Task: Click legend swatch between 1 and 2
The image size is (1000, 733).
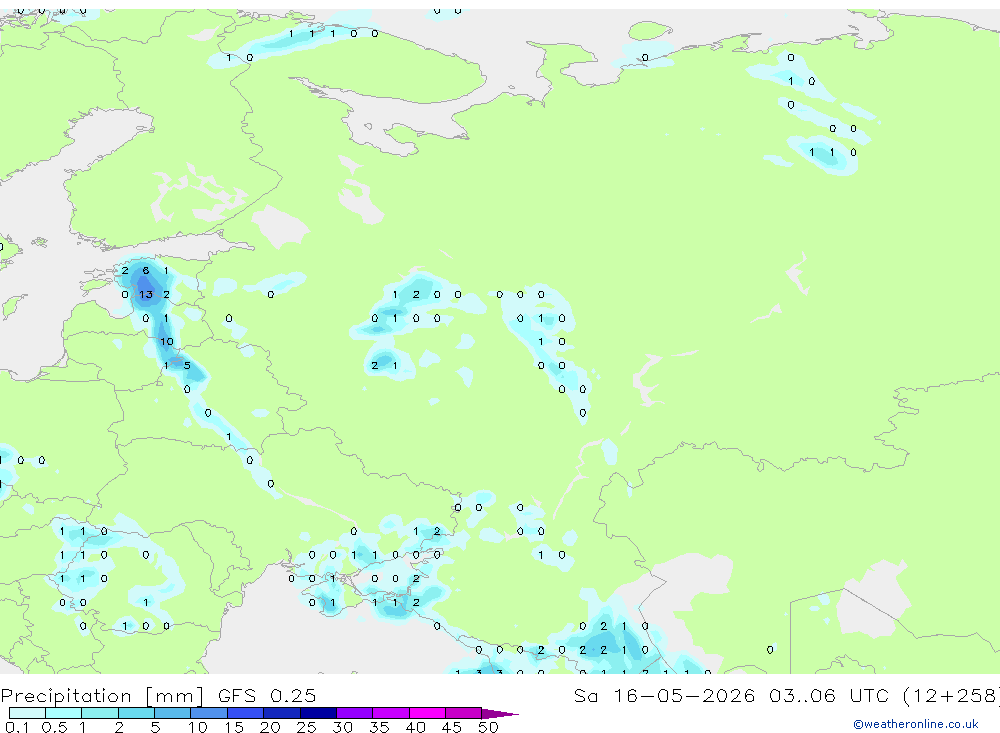Action: click(100, 713)
